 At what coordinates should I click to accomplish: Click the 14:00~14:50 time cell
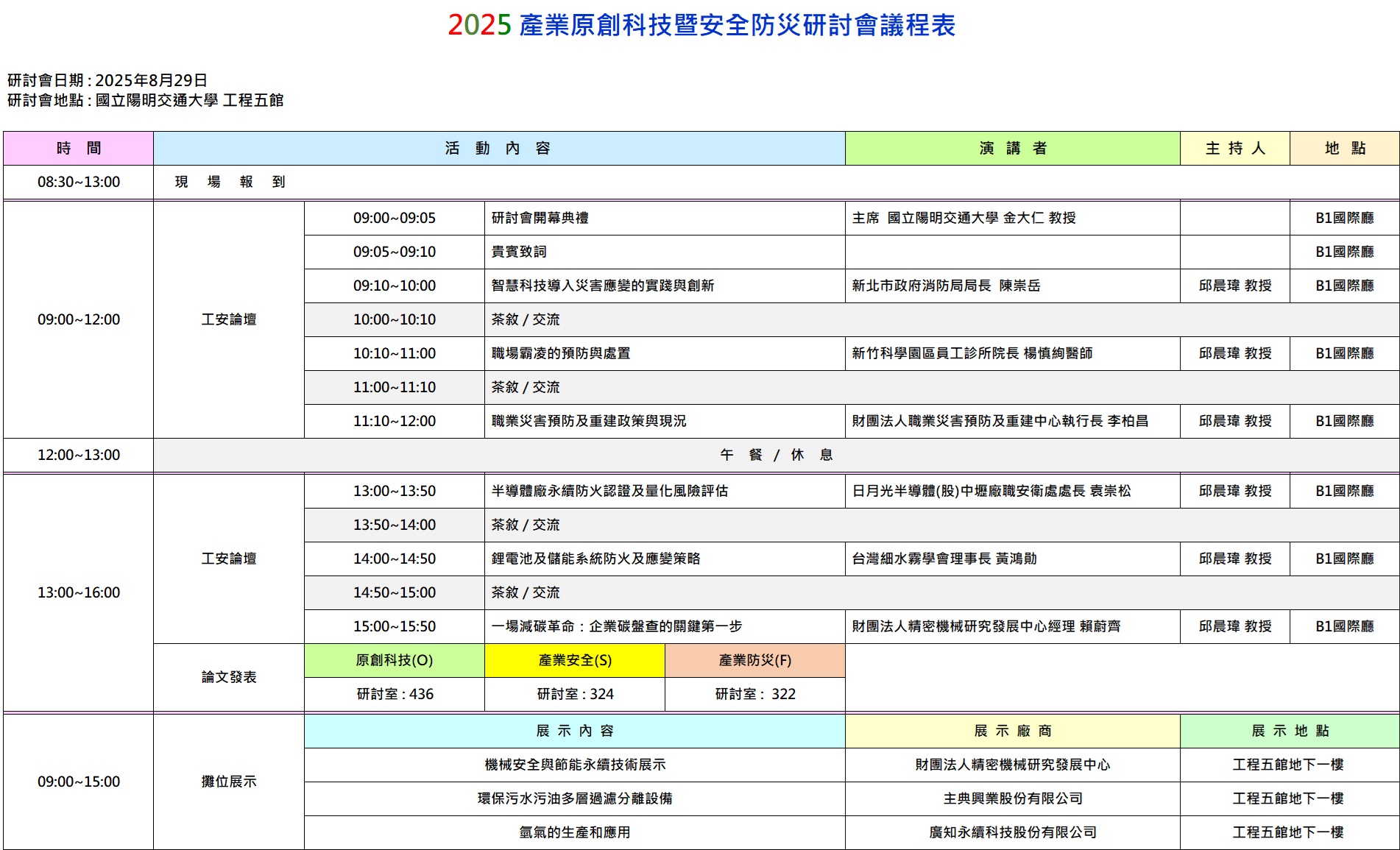coord(395,559)
